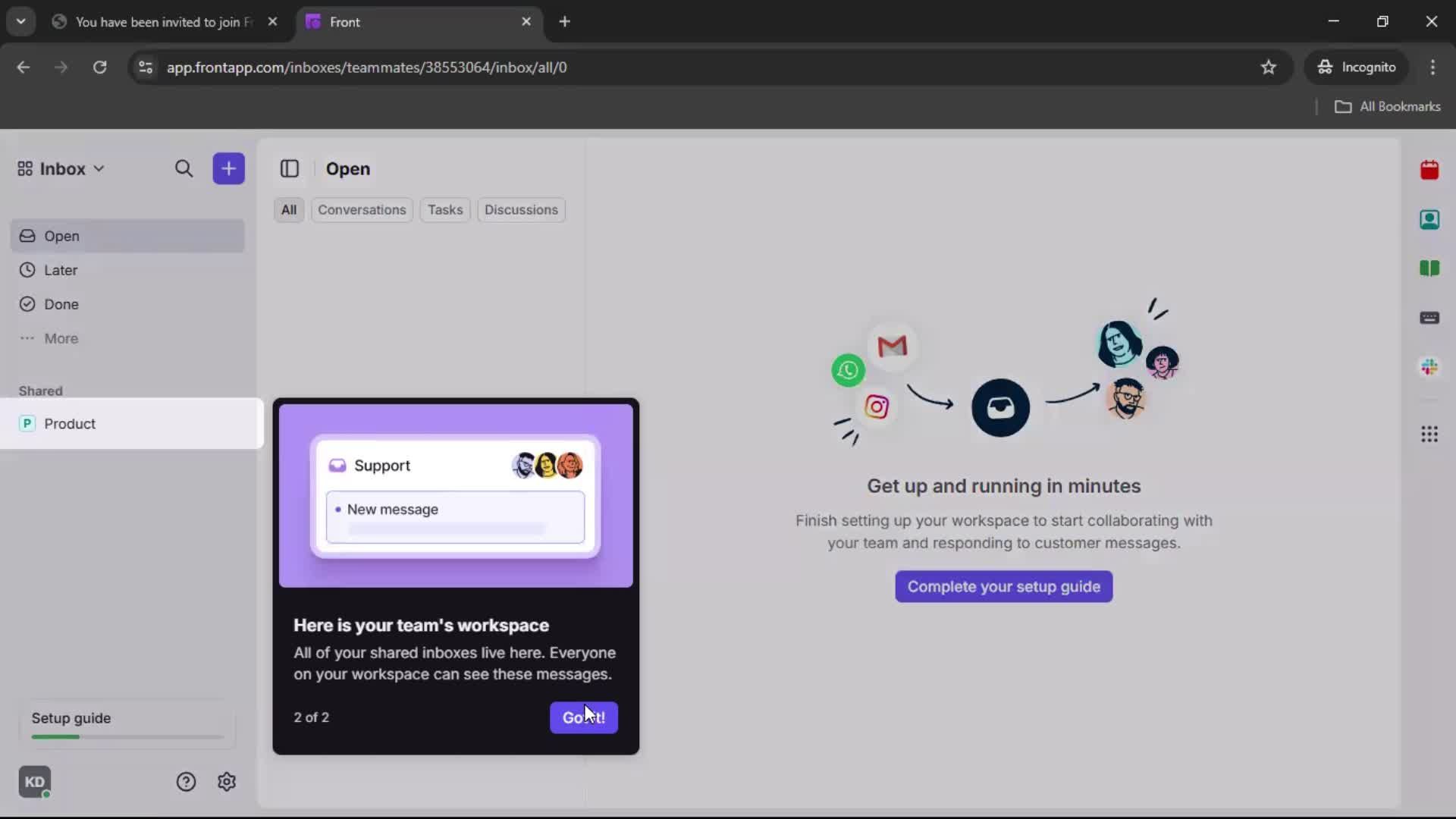
Task: Click the More options in the sidebar
Action: [x=61, y=338]
